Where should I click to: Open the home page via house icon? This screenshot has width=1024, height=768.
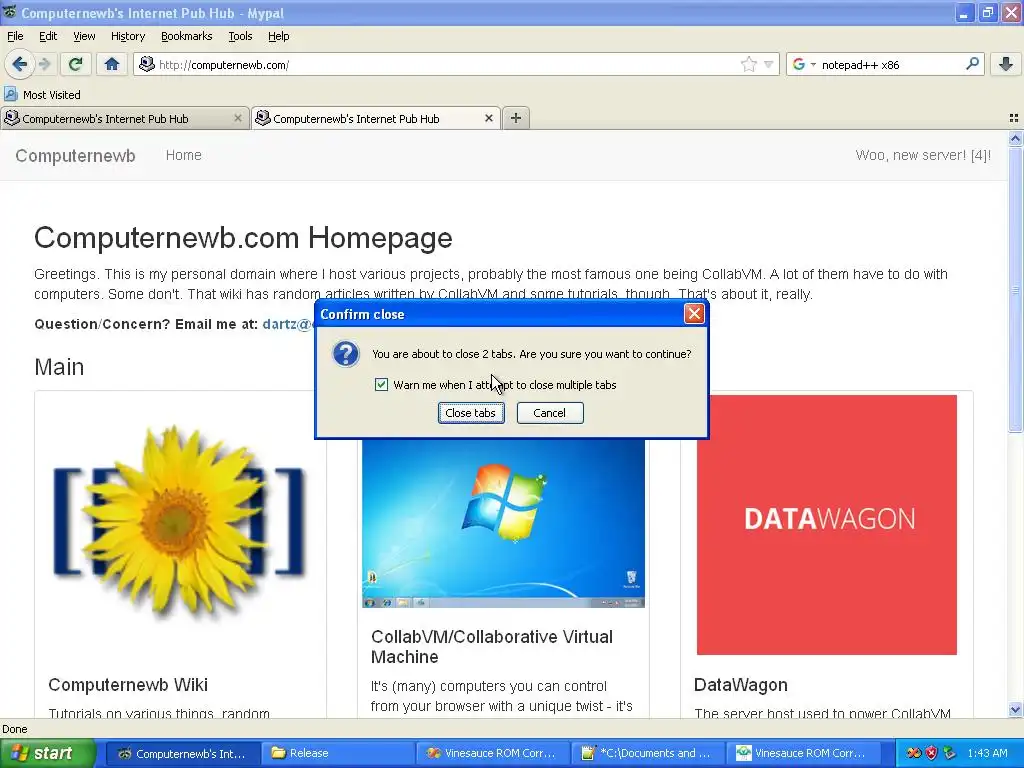pyautogui.click(x=112, y=64)
